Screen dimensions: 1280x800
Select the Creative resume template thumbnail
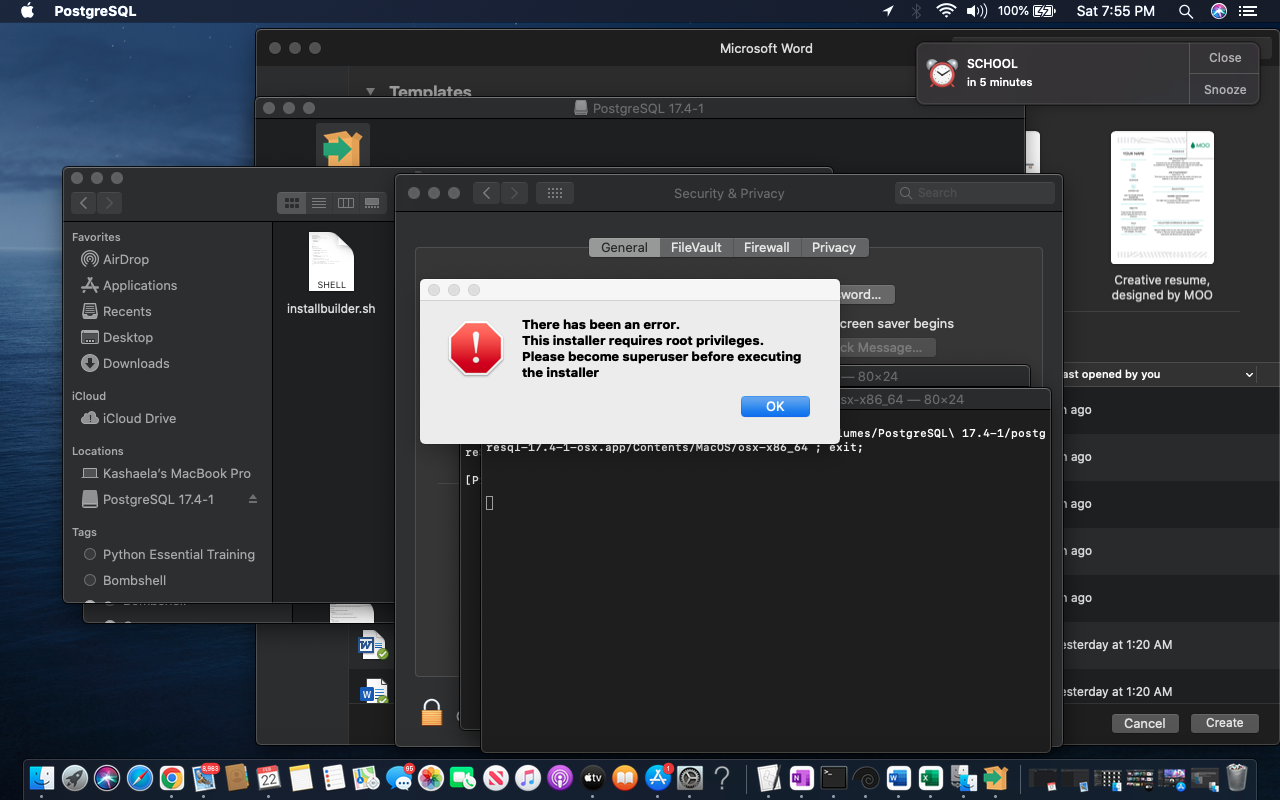(x=1162, y=198)
